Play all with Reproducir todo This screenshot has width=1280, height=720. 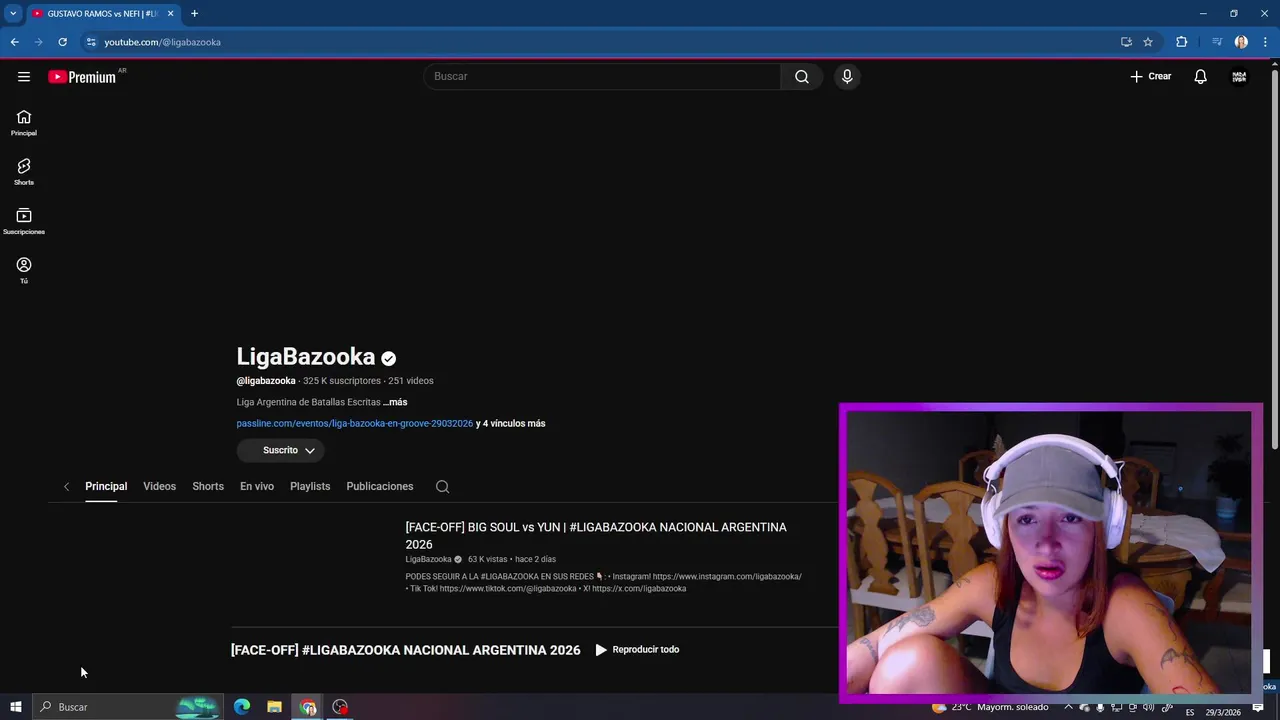(637, 650)
